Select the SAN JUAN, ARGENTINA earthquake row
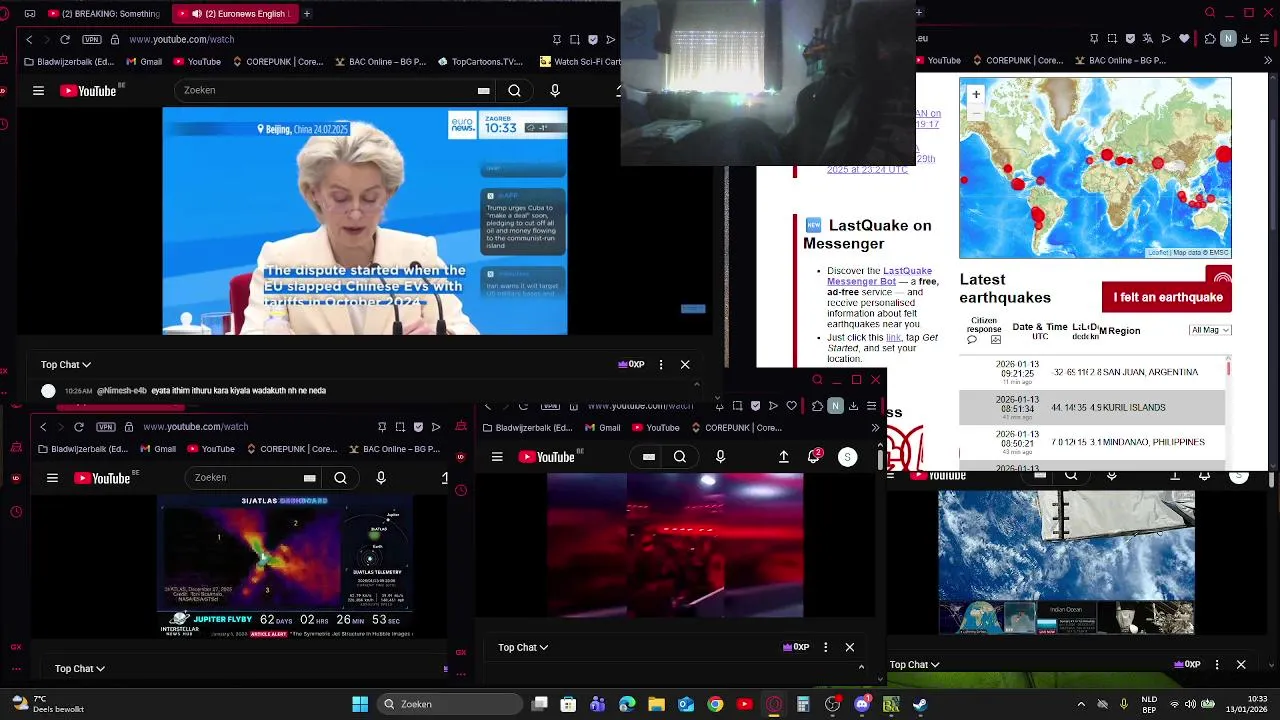 (x=1092, y=372)
